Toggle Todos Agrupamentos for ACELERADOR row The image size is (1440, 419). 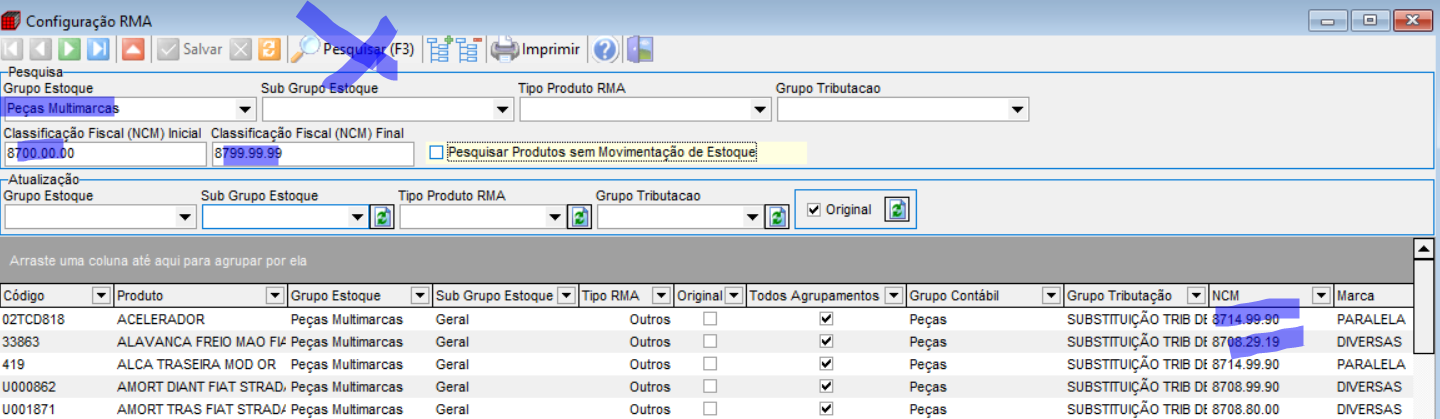[826, 319]
